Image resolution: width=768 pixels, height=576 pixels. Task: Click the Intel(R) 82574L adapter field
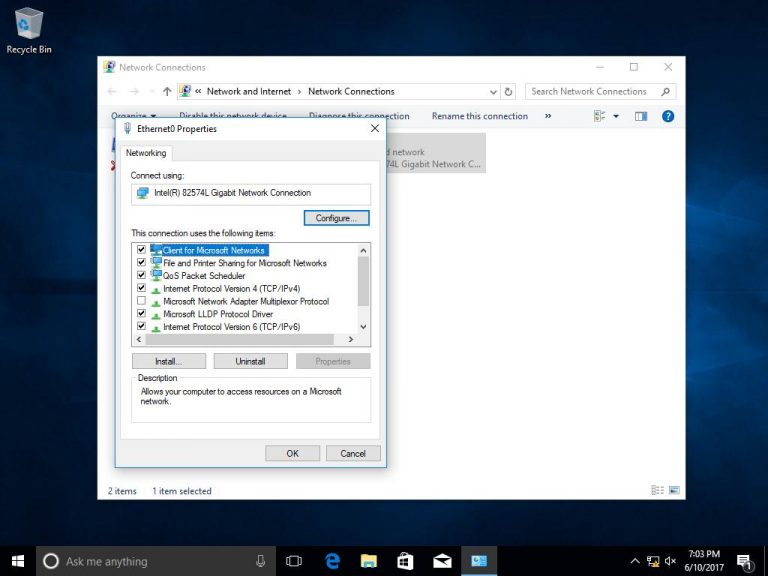[x=251, y=194]
